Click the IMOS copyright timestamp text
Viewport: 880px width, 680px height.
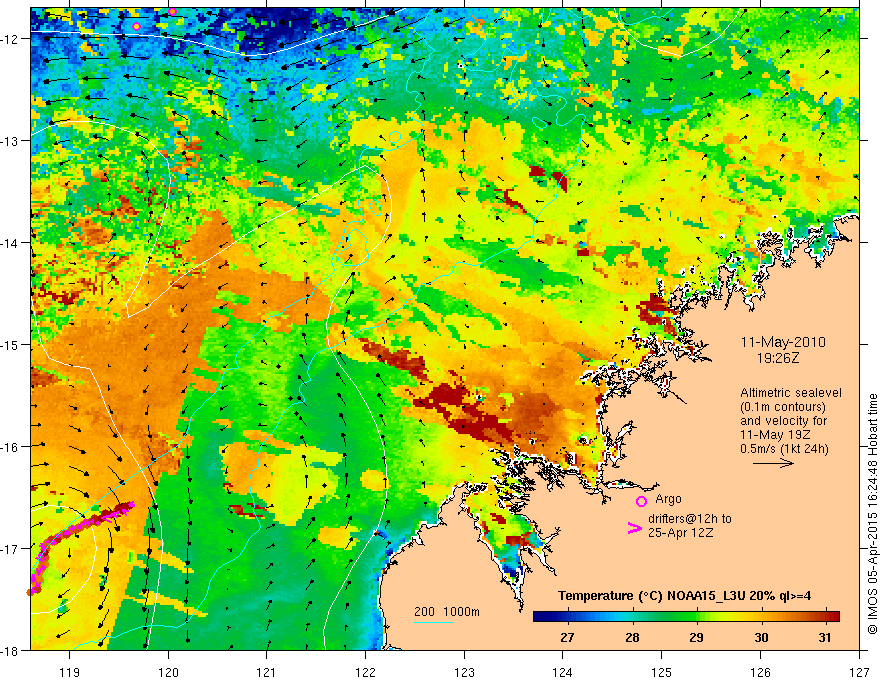point(873,514)
